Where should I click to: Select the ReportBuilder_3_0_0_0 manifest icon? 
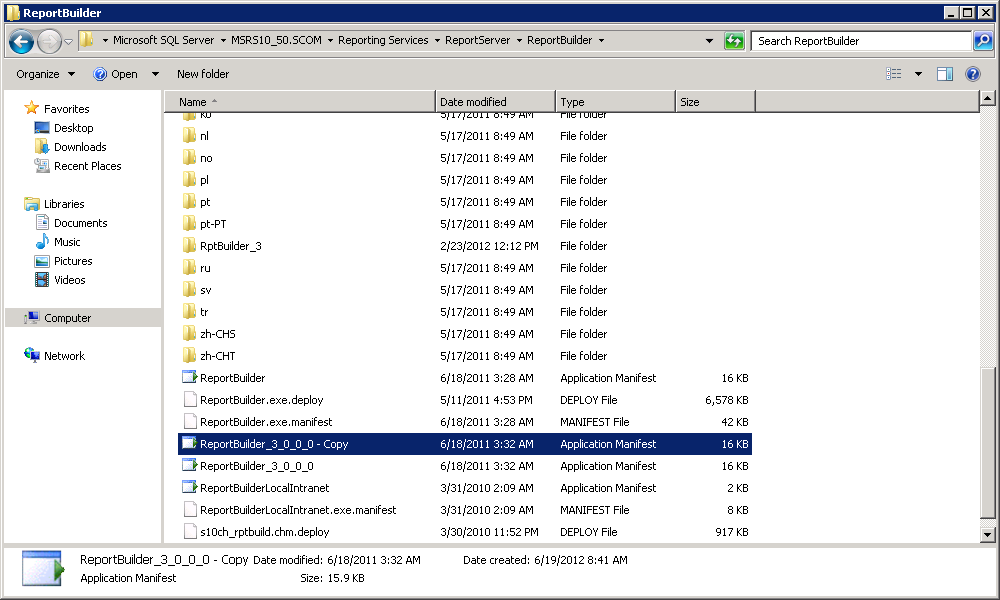click(189, 465)
